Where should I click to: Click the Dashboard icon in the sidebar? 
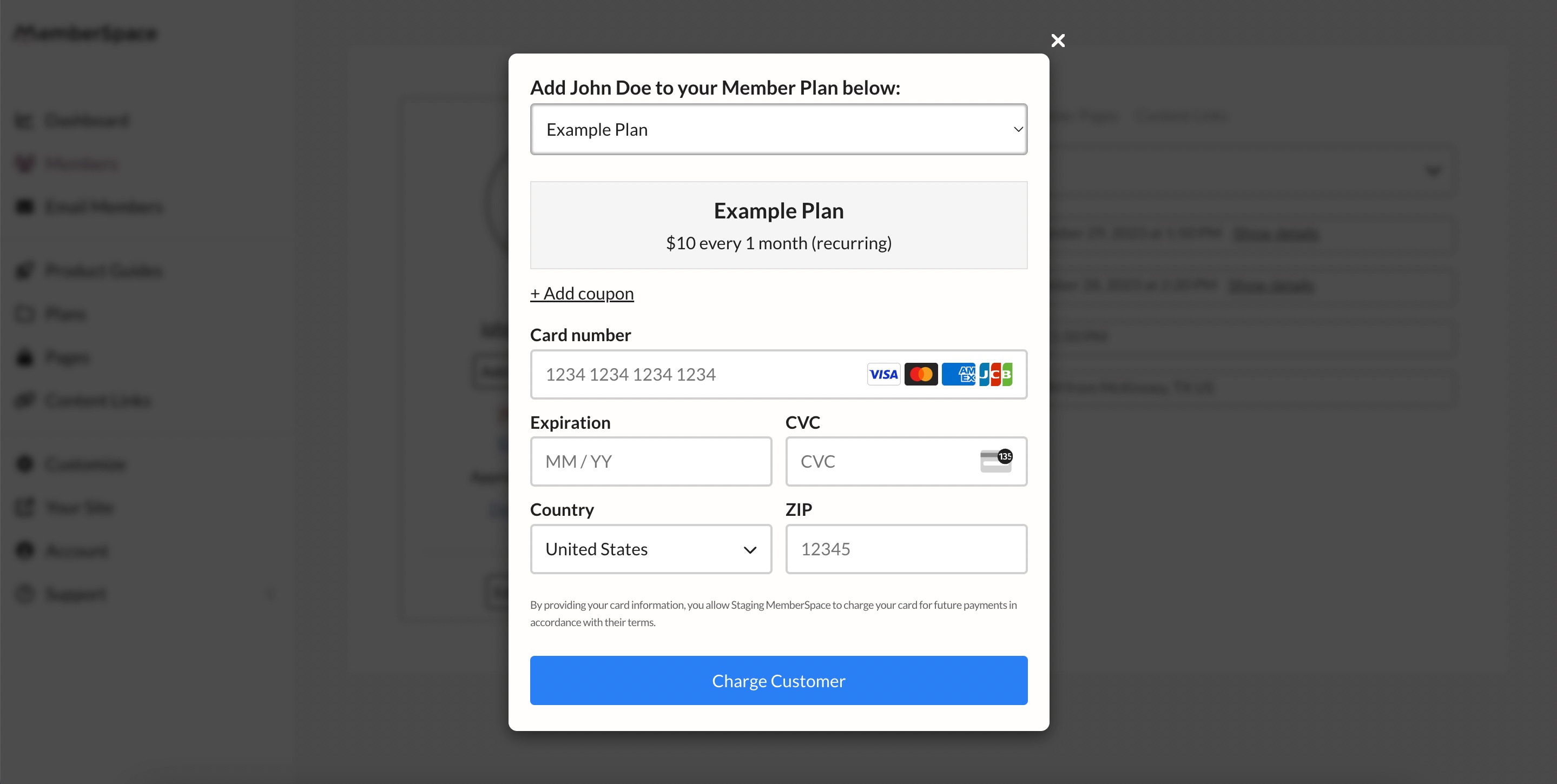point(24,120)
